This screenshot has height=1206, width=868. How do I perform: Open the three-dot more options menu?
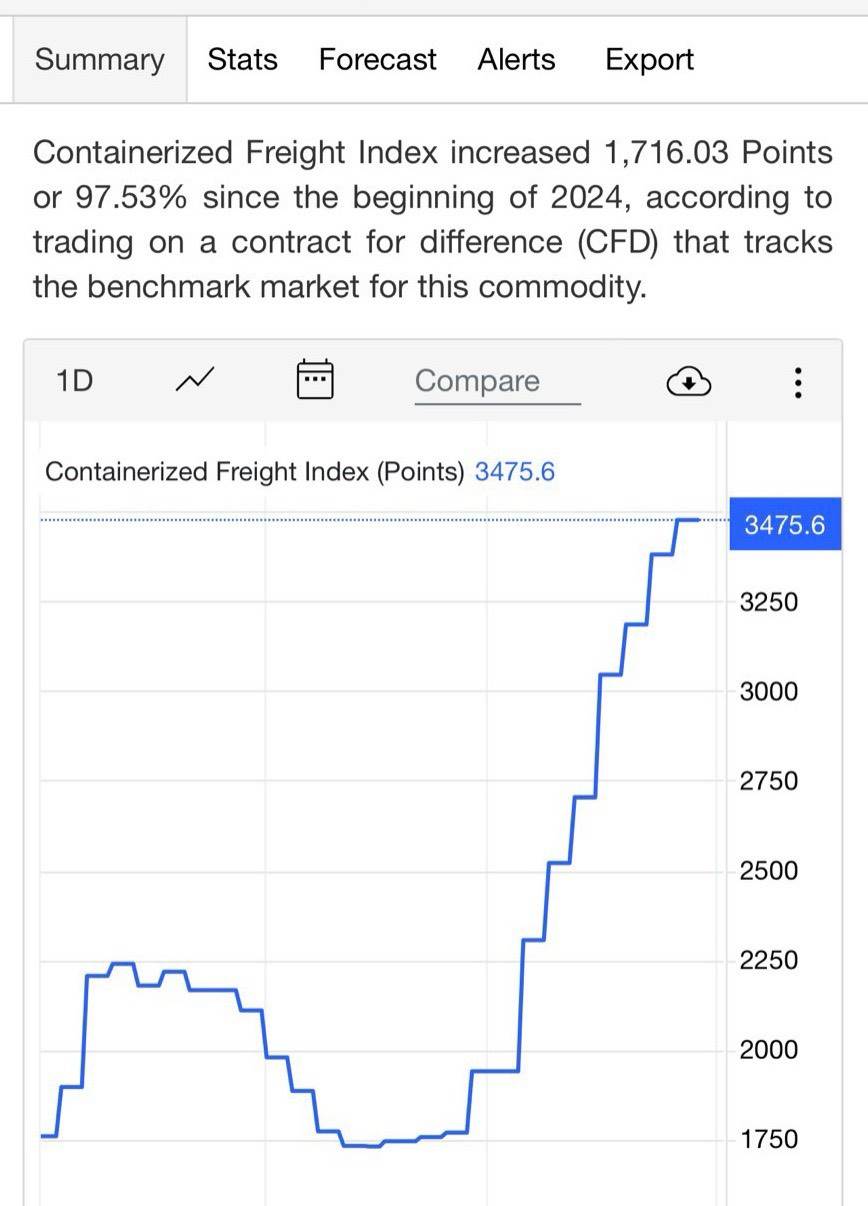pyautogui.click(x=797, y=381)
